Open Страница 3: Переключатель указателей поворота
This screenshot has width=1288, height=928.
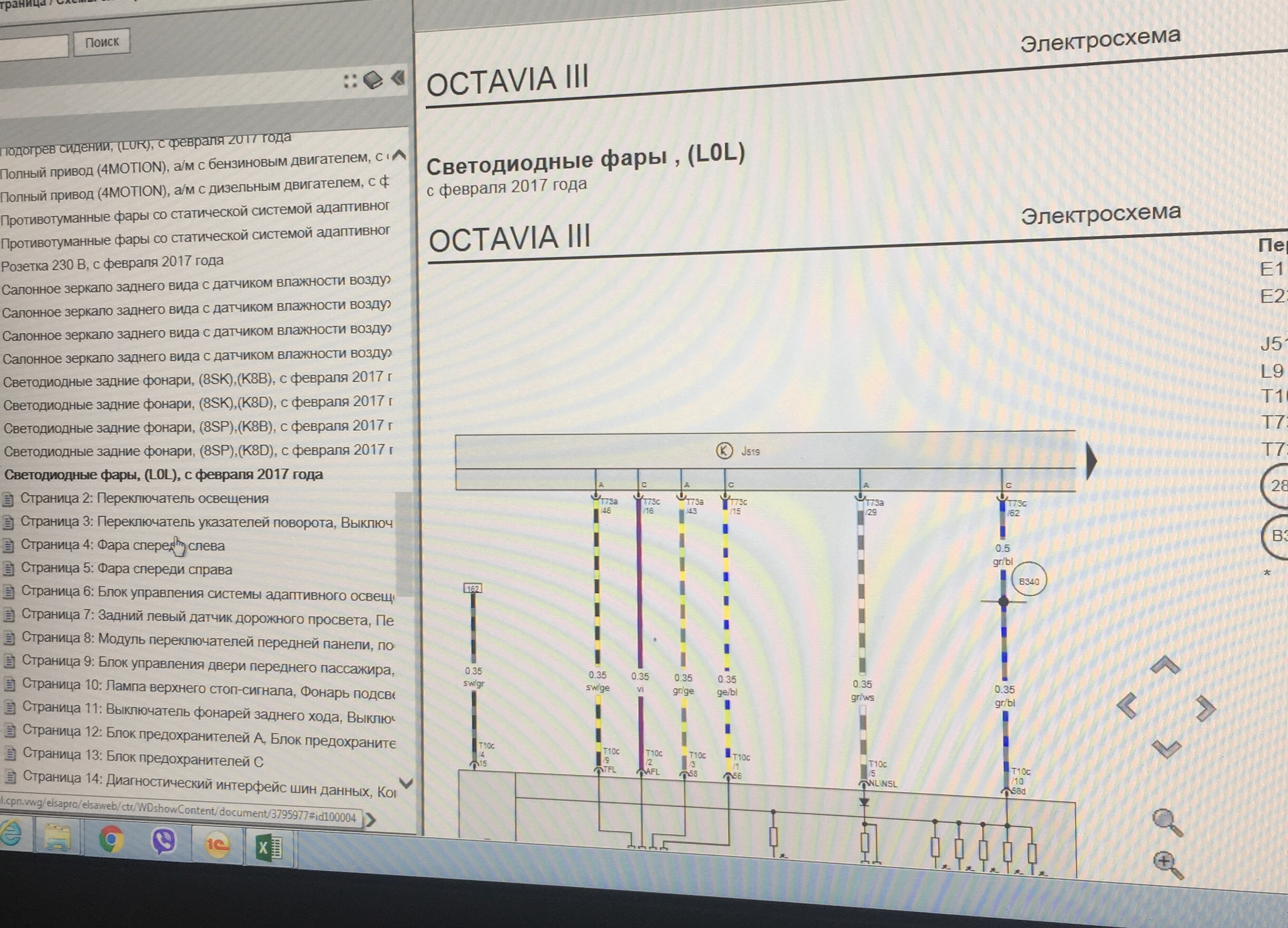206,522
